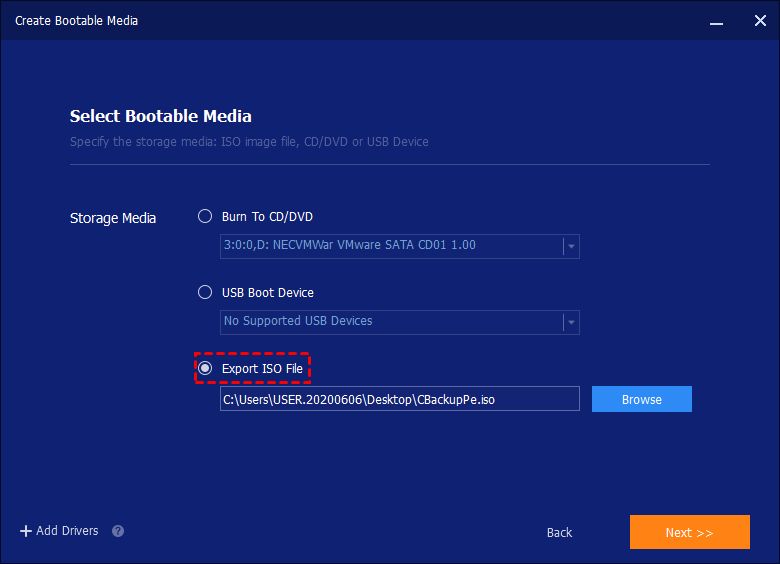Expand the CD/DVD drive dropdown arrow
The image size is (780, 564).
570,246
